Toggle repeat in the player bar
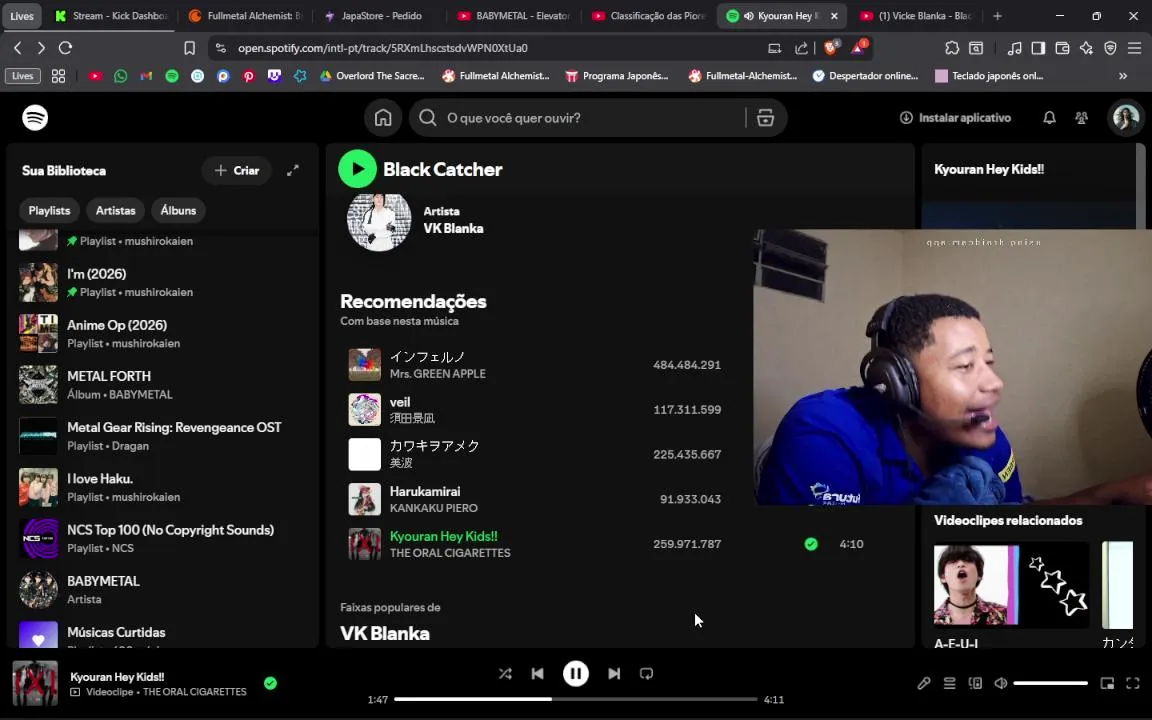The image size is (1152, 720). [x=647, y=674]
